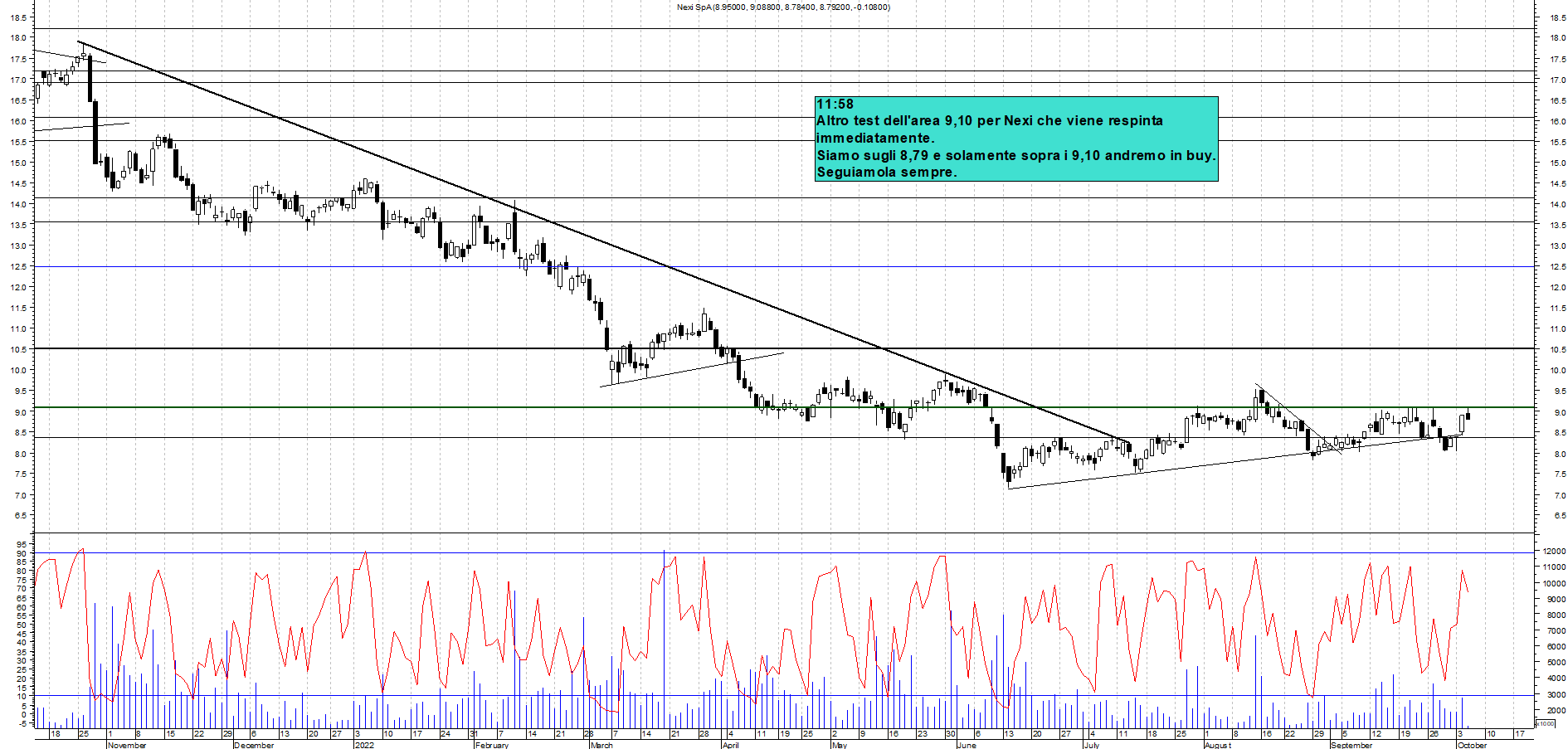Click the "immediatamente." annotation line
Screen dimensions: 1568x749
875,139
